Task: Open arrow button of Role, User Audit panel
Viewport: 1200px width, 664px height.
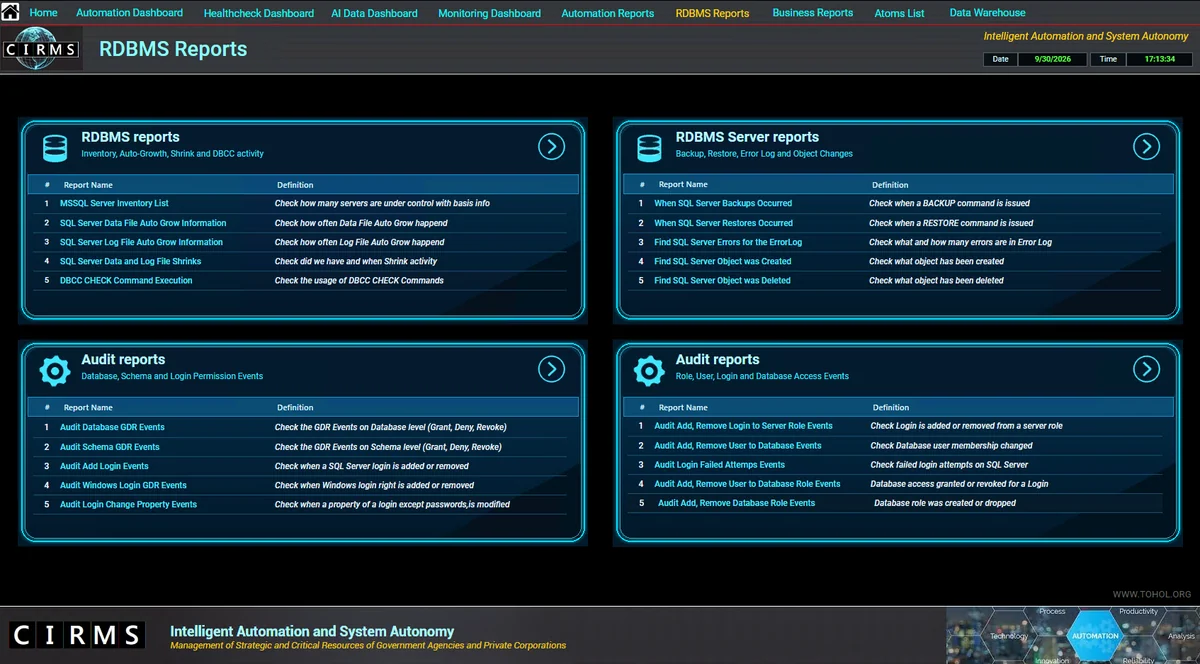Action: pos(1146,369)
